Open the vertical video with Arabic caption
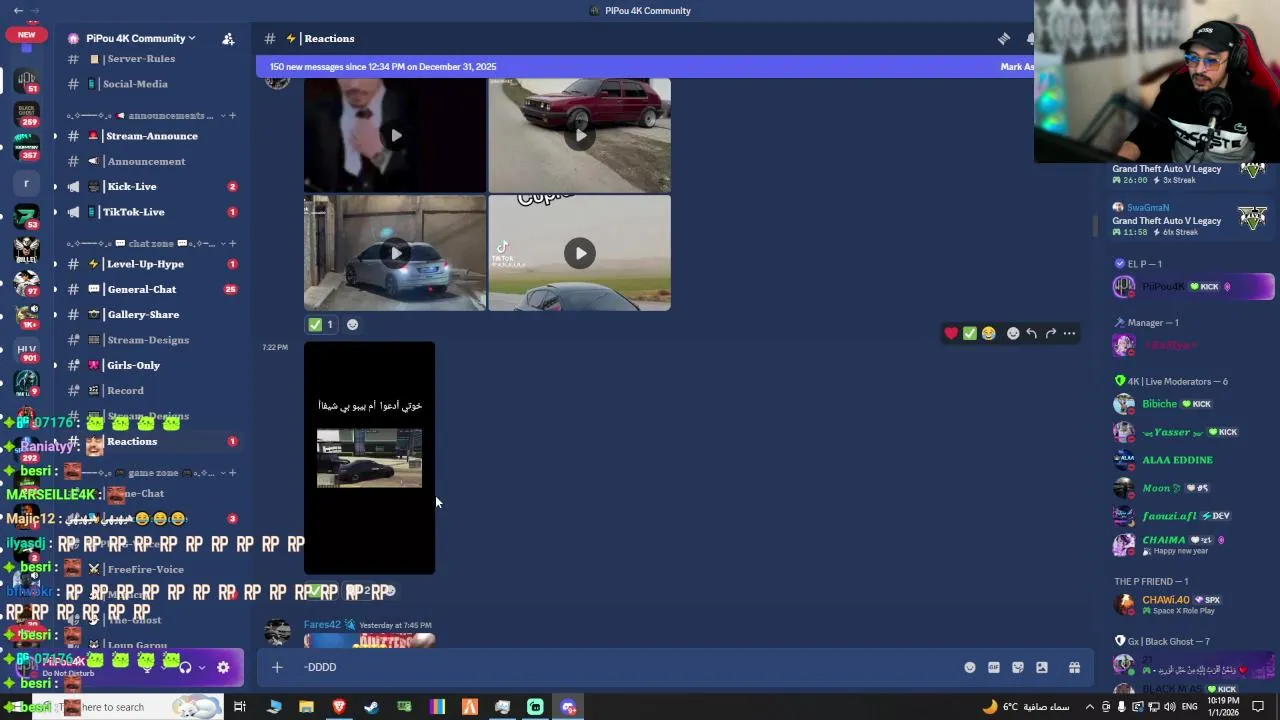This screenshot has height=720, width=1280. tap(369, 458)
